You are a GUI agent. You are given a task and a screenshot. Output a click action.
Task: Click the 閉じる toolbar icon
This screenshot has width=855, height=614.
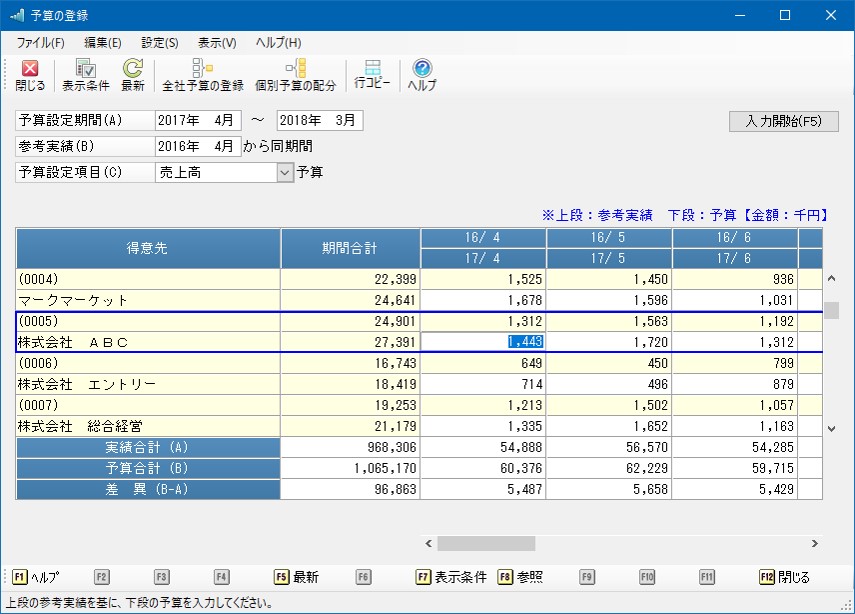(30, 75)
